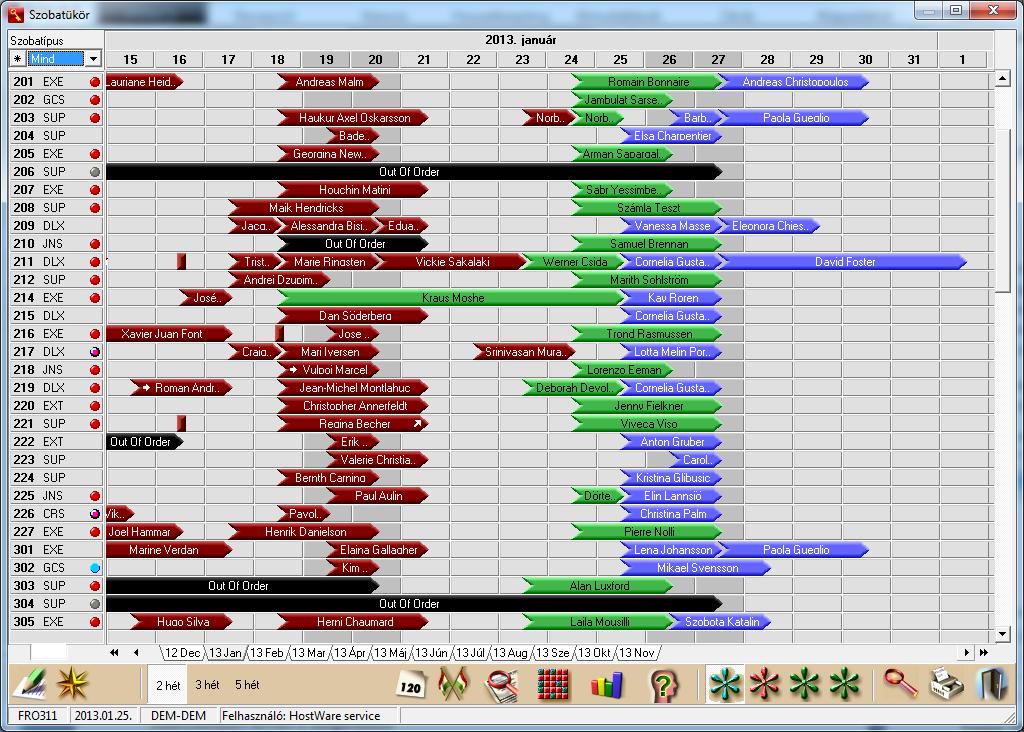Open help with the question mark head icon
This screenshot has width=1024, height=732.
click(664, 685)
